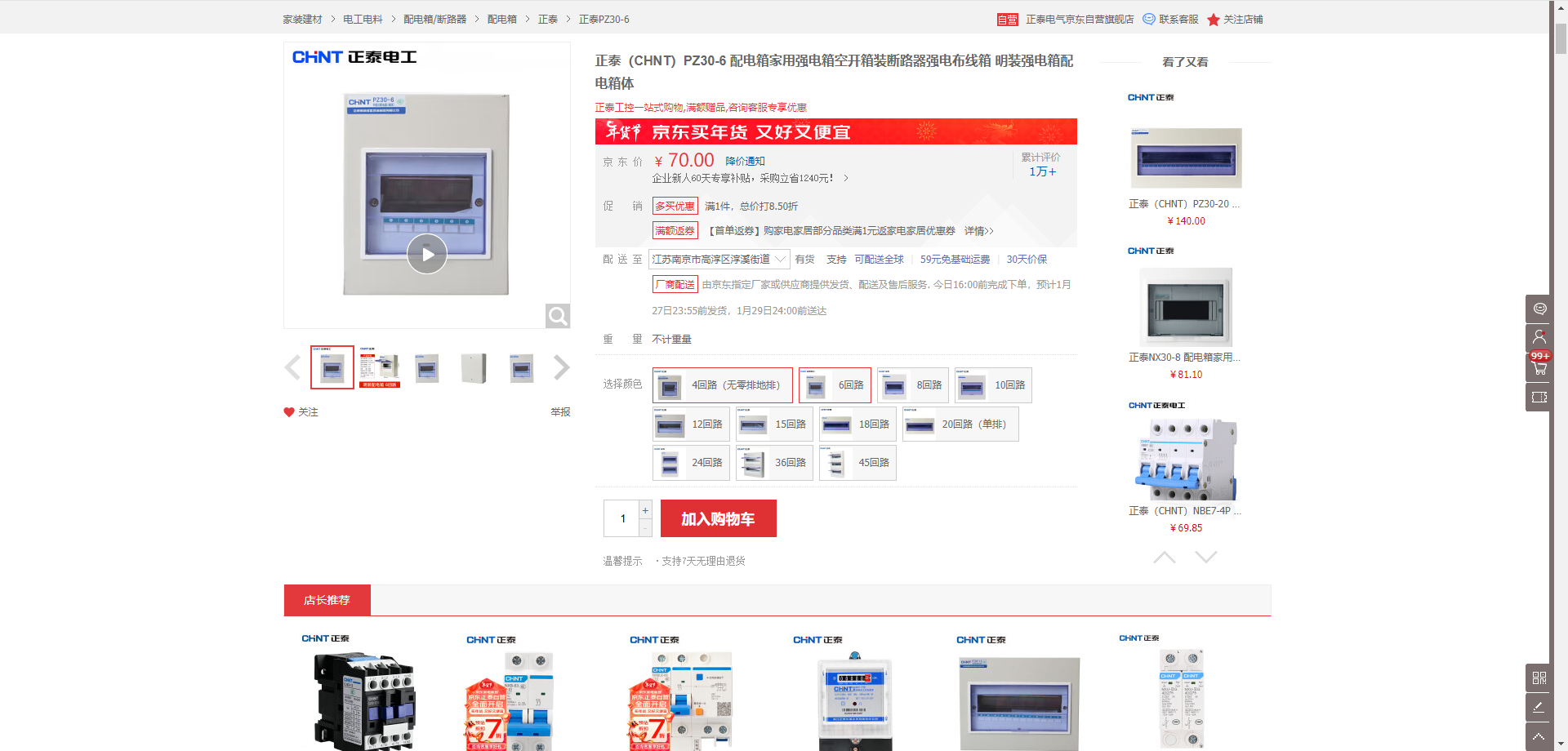Show previous product thumbnails with left arrow
The width and height of the screenshot is (1568, 751).
click(292, 367)
